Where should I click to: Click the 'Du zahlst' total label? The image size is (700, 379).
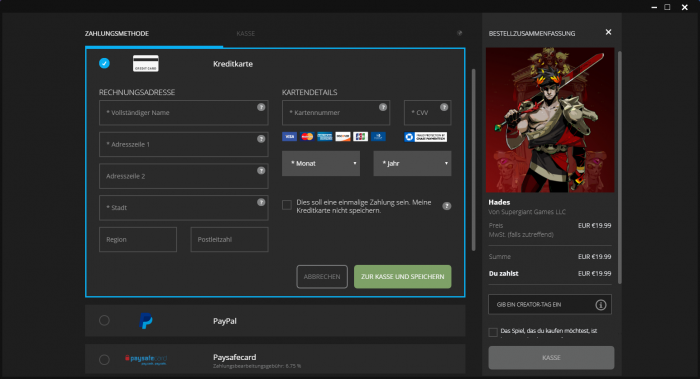tap(504, 274)
